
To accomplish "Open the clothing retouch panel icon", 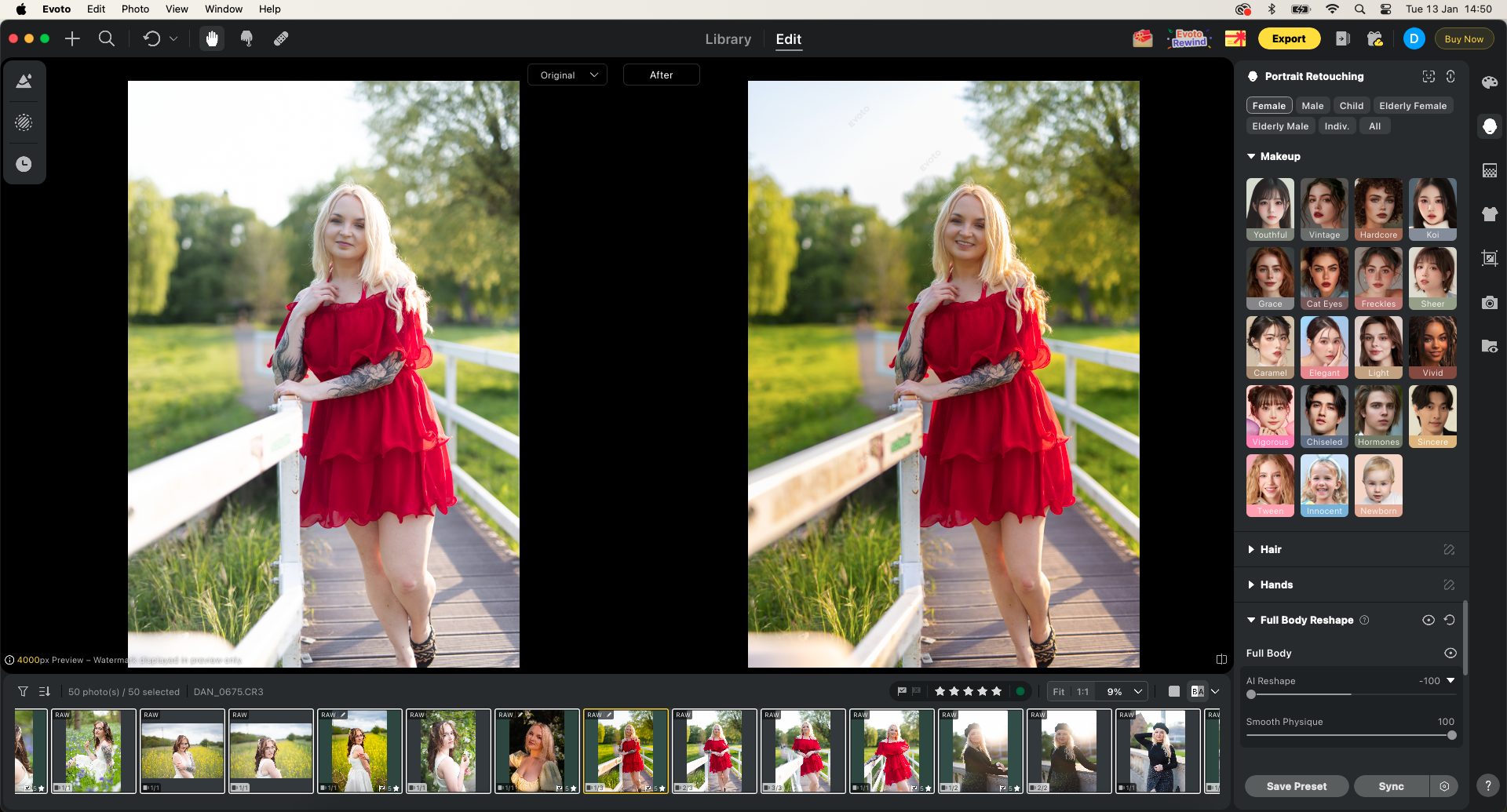I will coord(1489,214).
